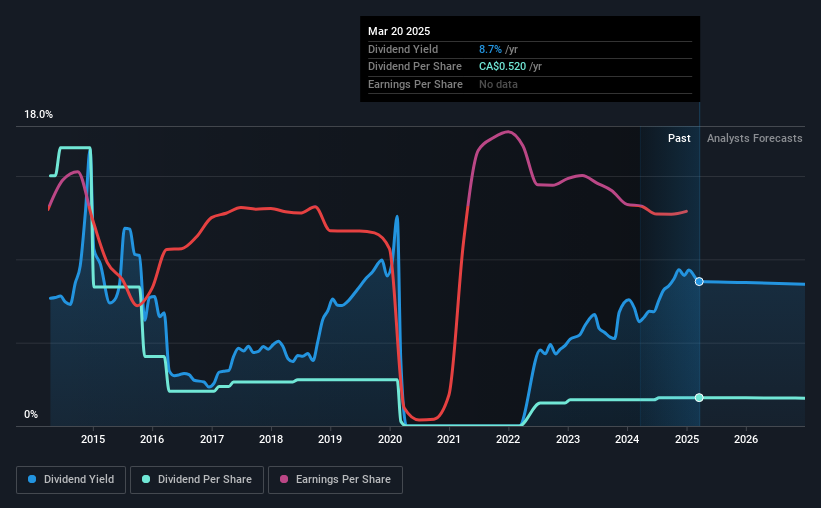Click the 2025 x-axis label
The height and width of the screenshot is (508, 821).
(687, 439)
